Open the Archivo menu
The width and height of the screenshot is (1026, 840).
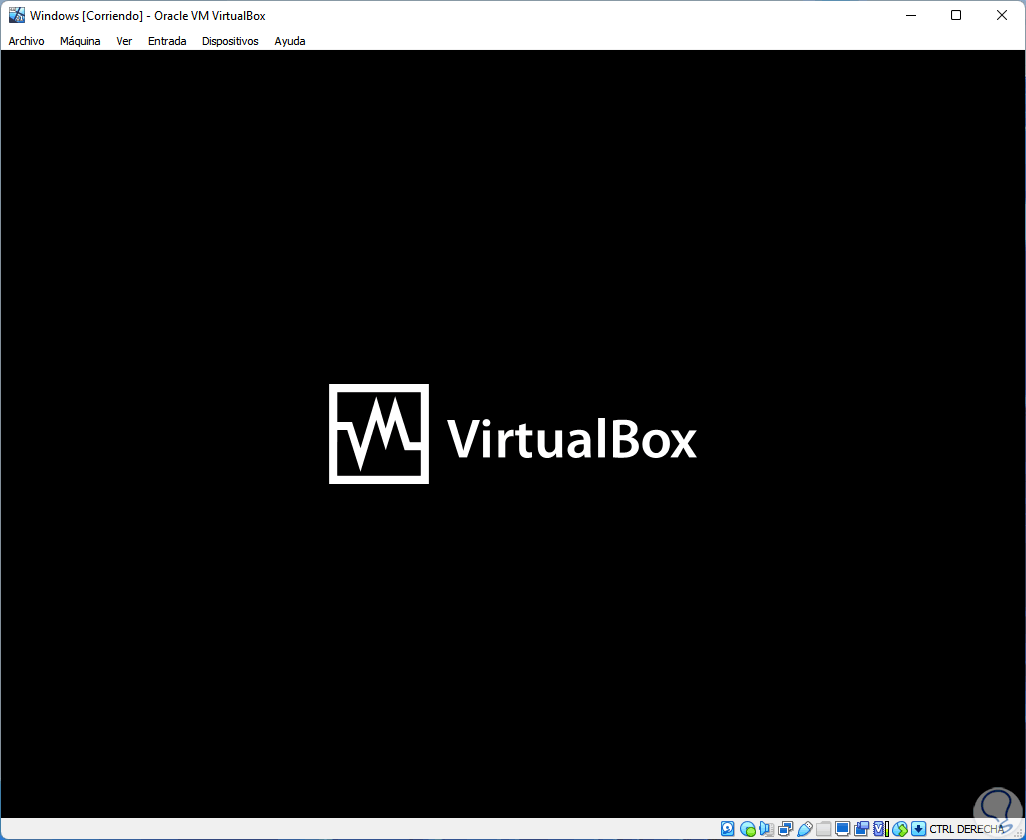[26, 41]
